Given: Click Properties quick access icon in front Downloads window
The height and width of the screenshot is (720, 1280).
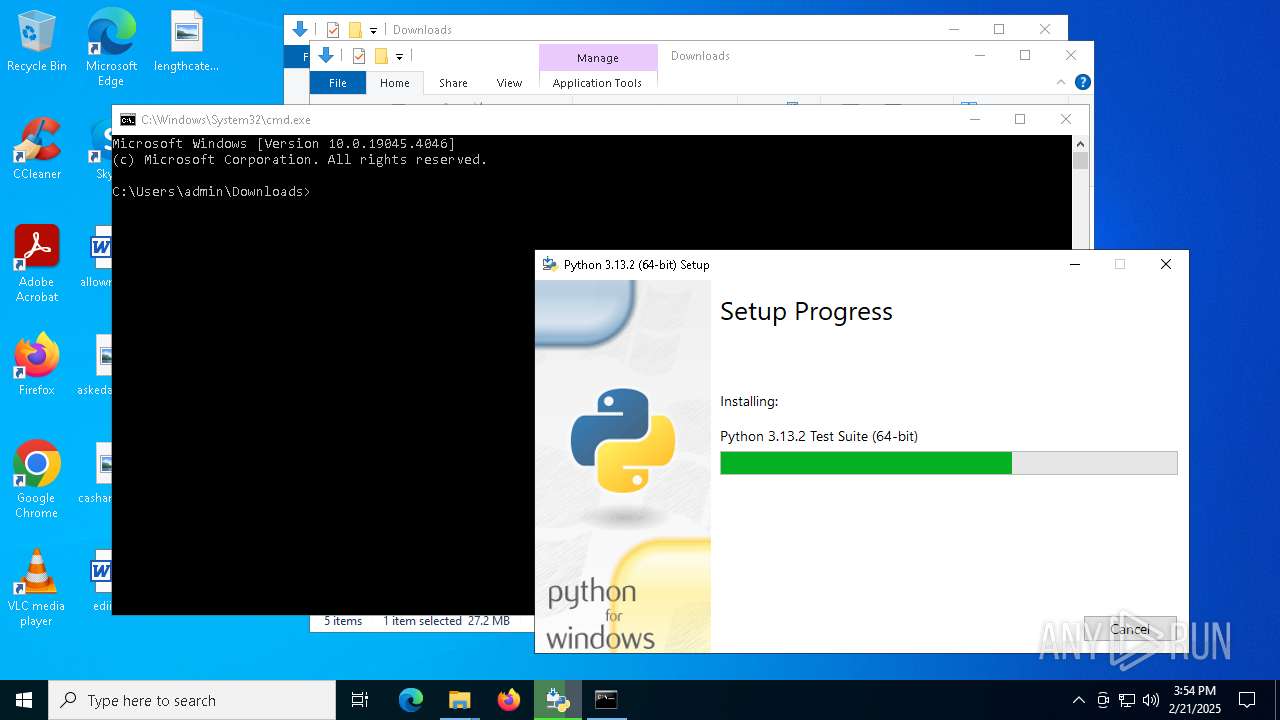Looking at the screenshot, I should click(359, 56).
